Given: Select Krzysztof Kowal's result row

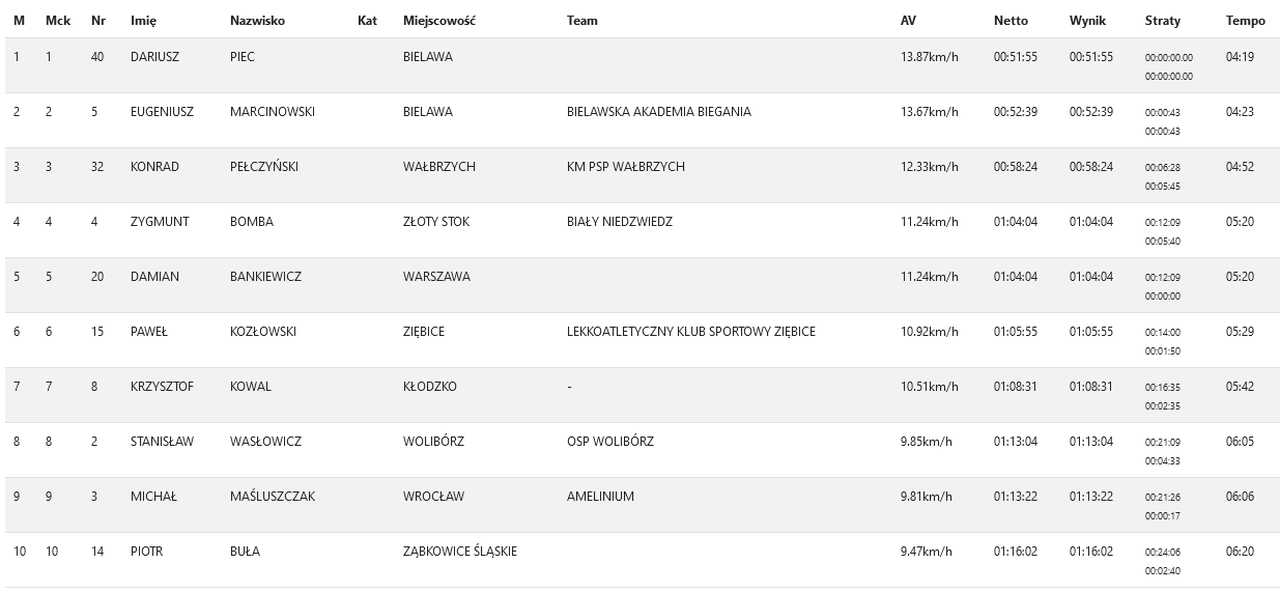Looking at the screenshot, I should 640,396.
